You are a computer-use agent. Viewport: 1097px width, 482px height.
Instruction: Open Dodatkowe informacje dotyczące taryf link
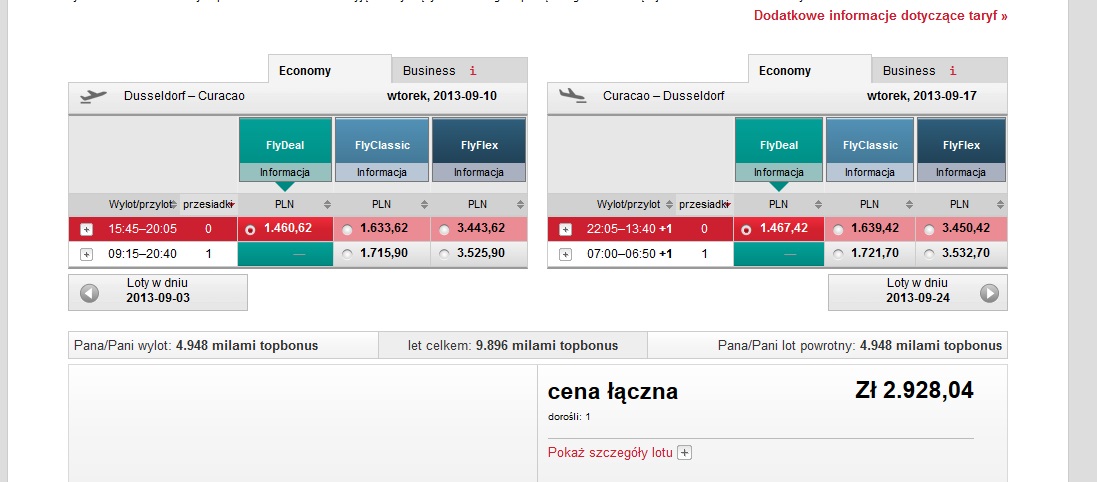[881, 15]
